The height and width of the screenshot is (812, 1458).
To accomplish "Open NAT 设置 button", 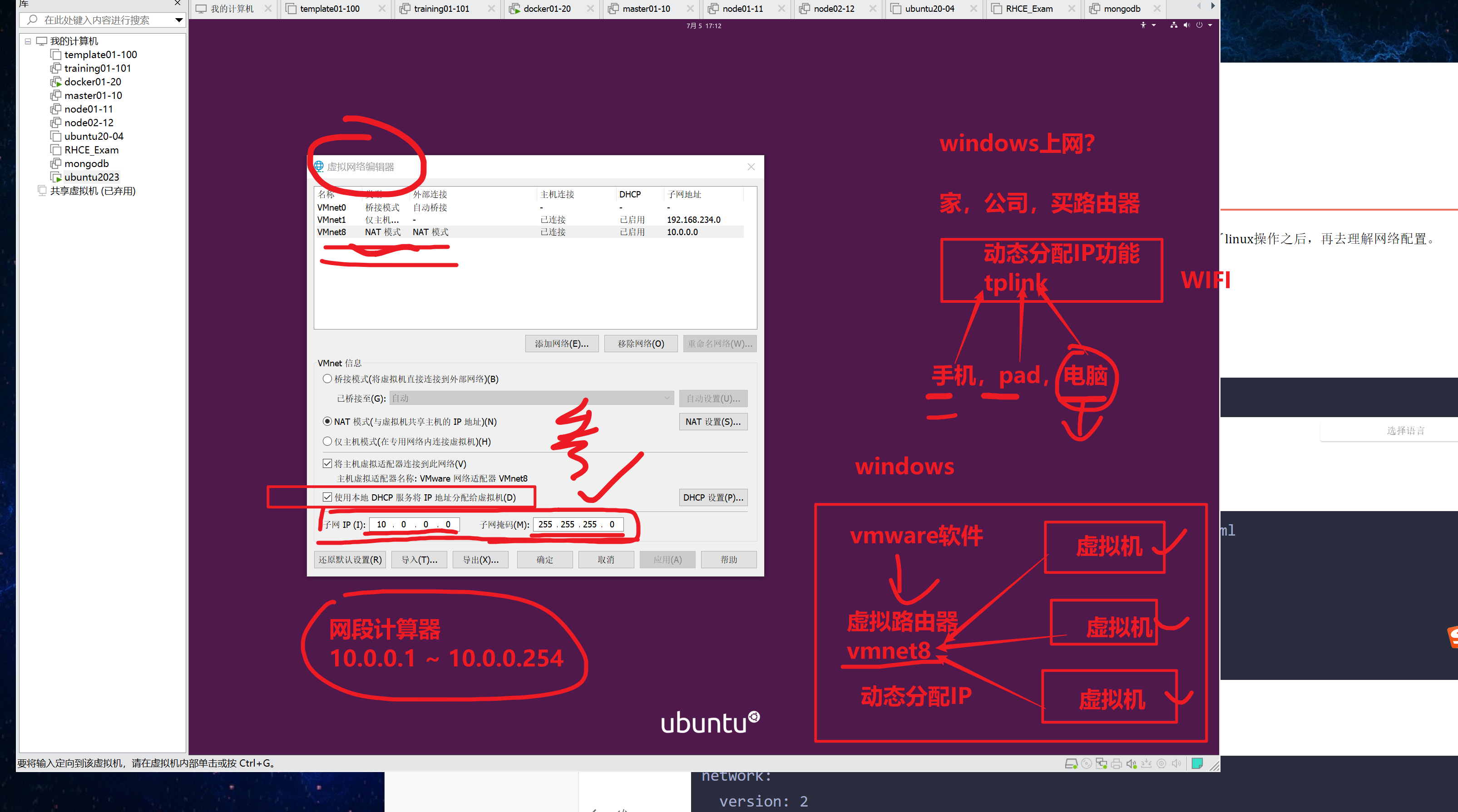I will point(713,422).
